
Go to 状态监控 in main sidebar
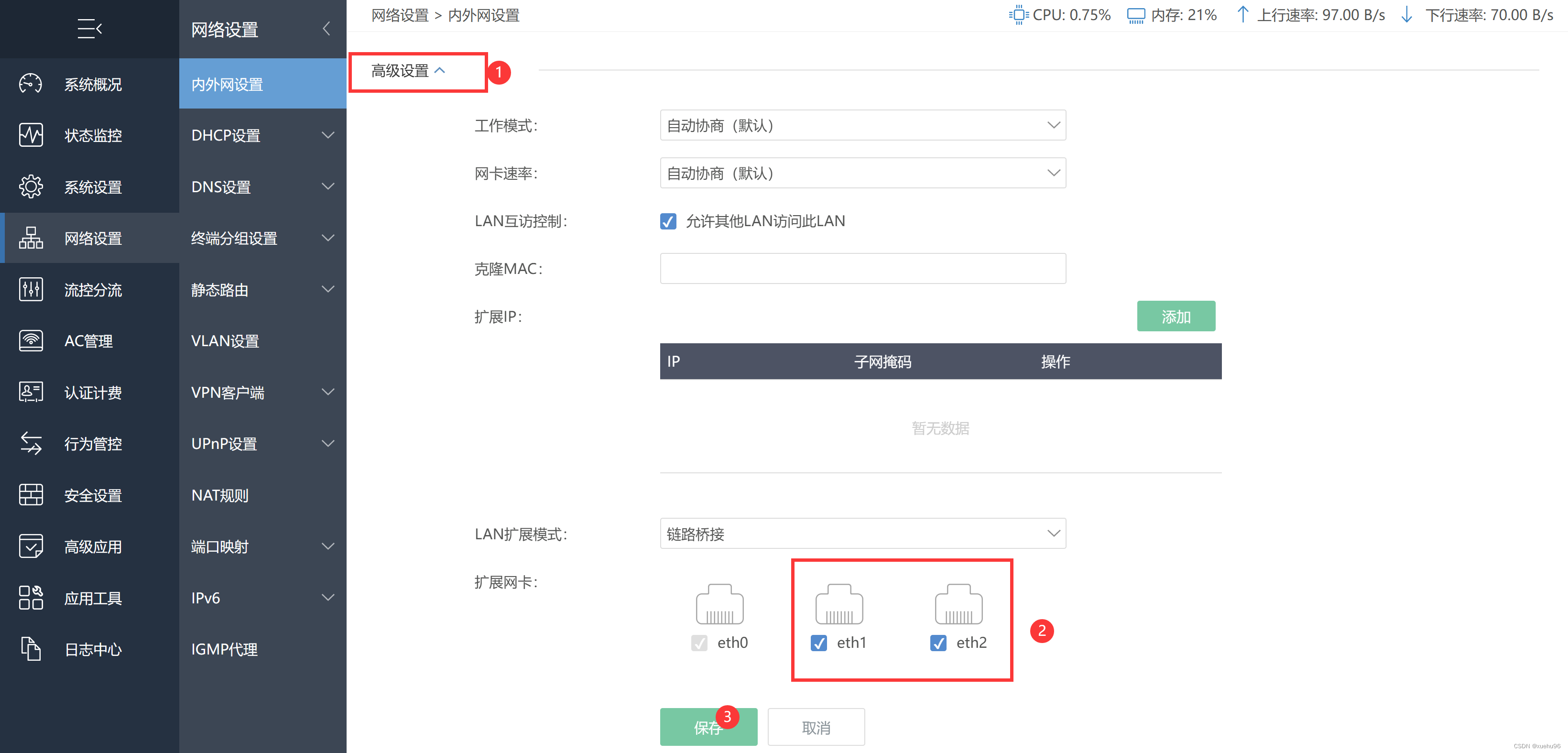[89, 135]
